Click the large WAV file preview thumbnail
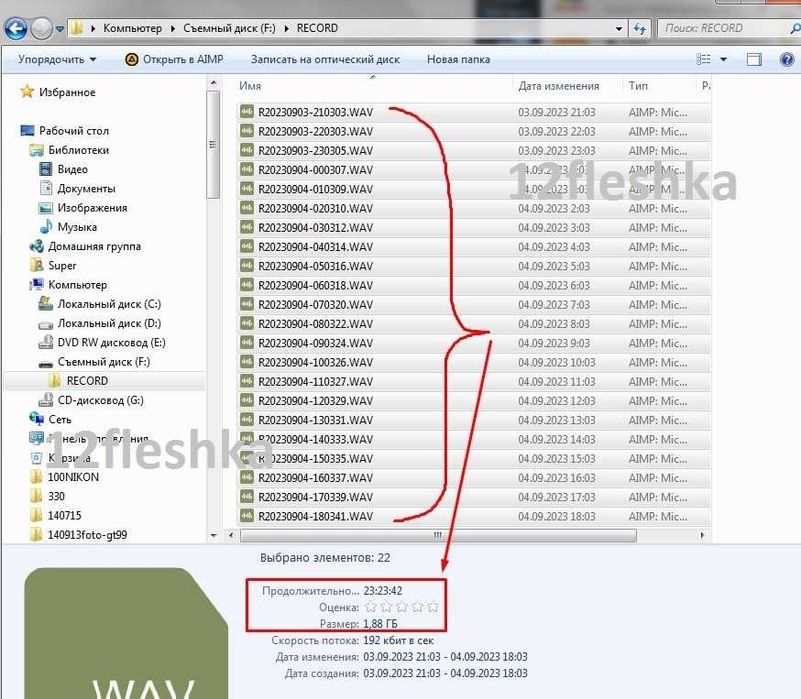Image resolution: width=801 pixels, height=699 pixels. coord(126,634)
